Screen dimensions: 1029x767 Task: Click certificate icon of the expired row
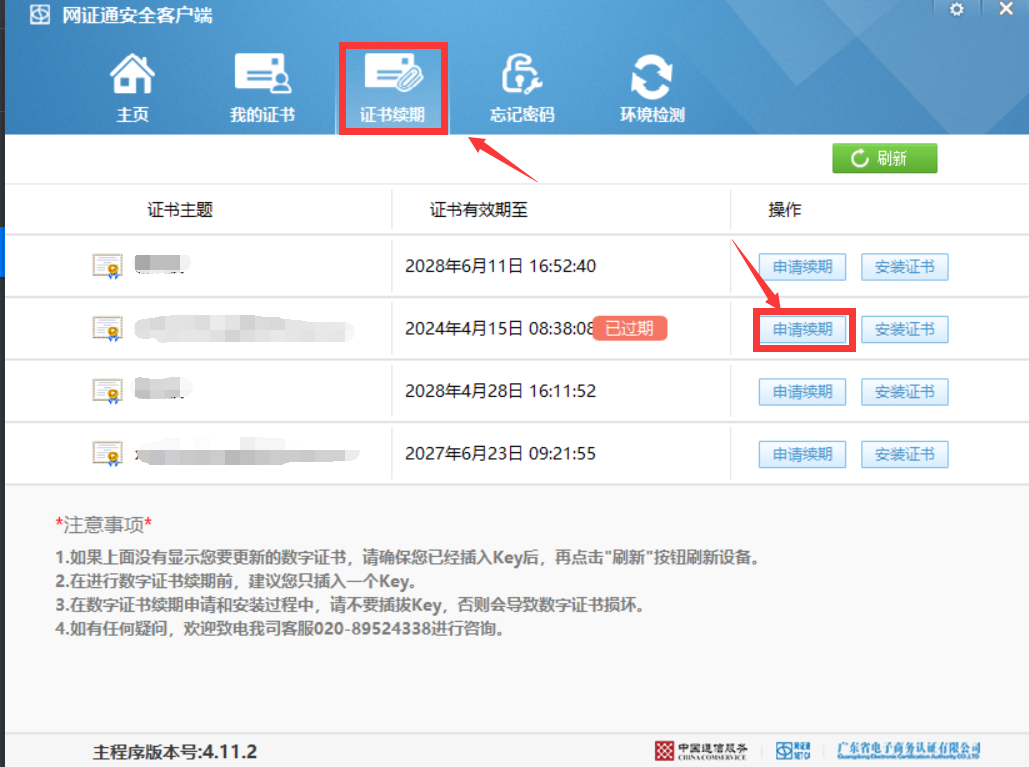click(107, 328)
